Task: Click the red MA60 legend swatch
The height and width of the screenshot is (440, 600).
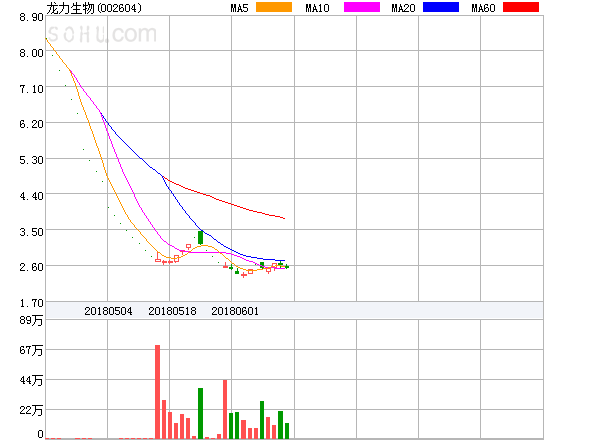Action: point(521,7)
